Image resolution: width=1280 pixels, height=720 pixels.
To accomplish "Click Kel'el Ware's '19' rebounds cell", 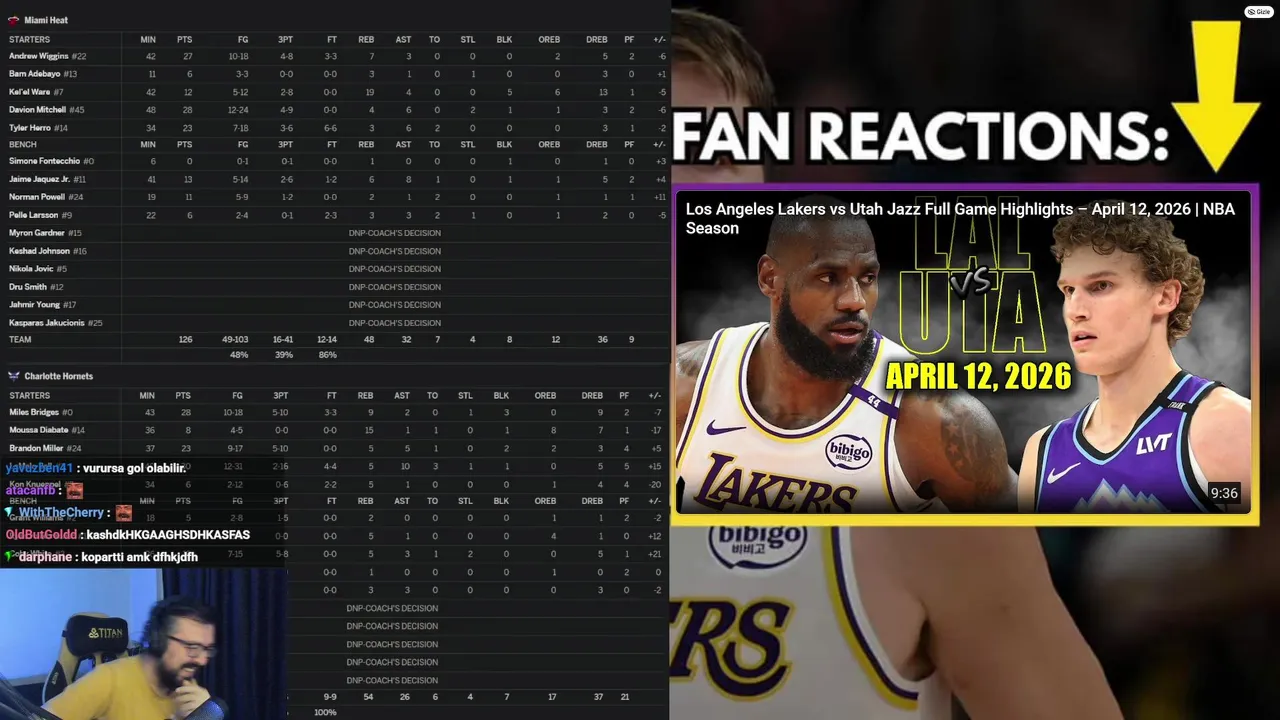I will 370,92.
